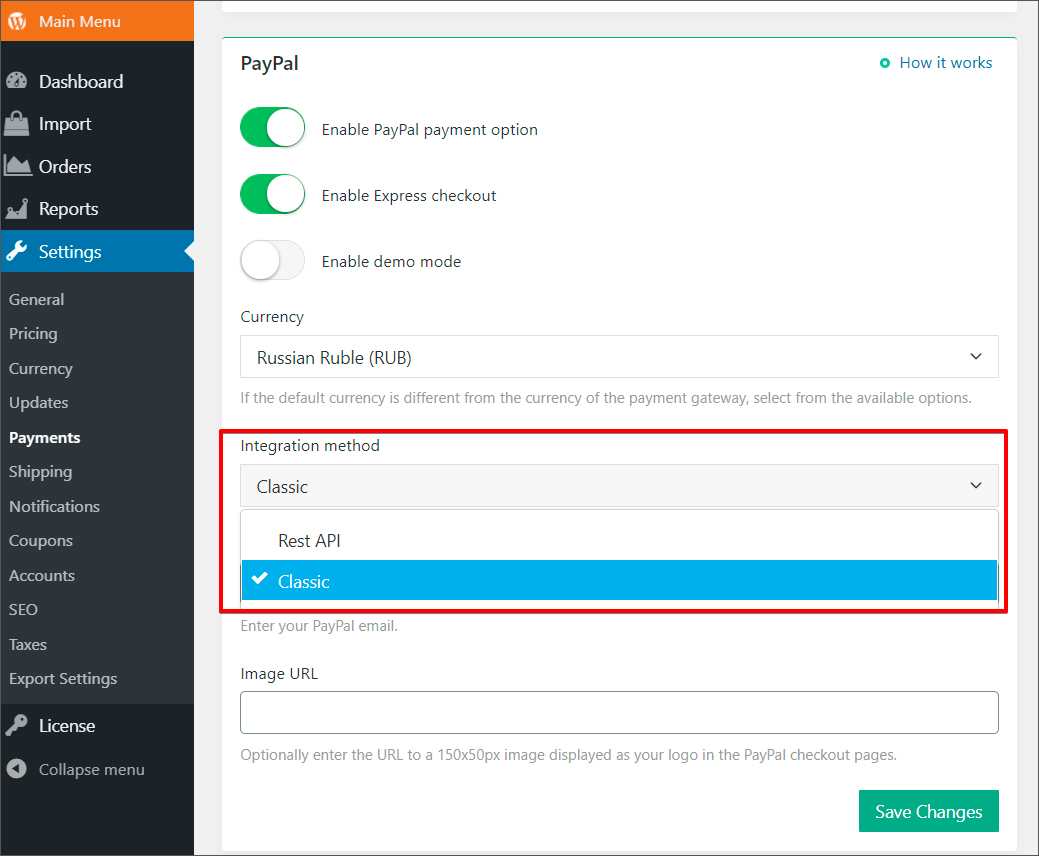The width and height of the screenshot is (1039, 856).
Task: Click the Settings wrench icon
Action: [x=17, y=251]
